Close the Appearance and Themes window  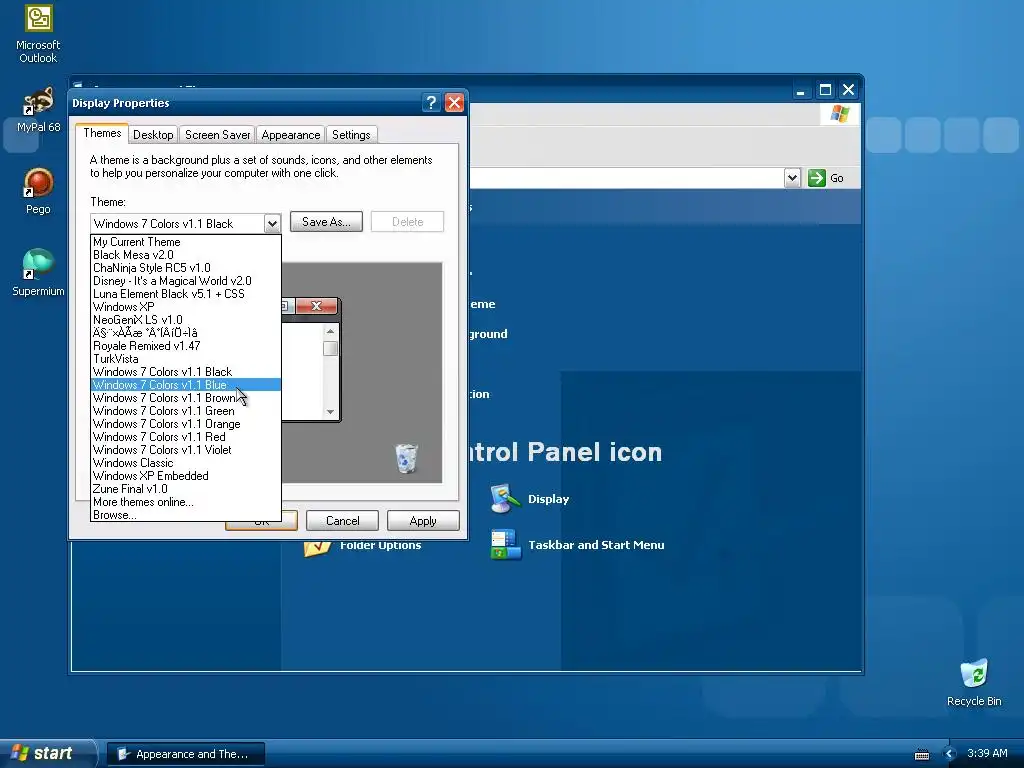point(848,90)
